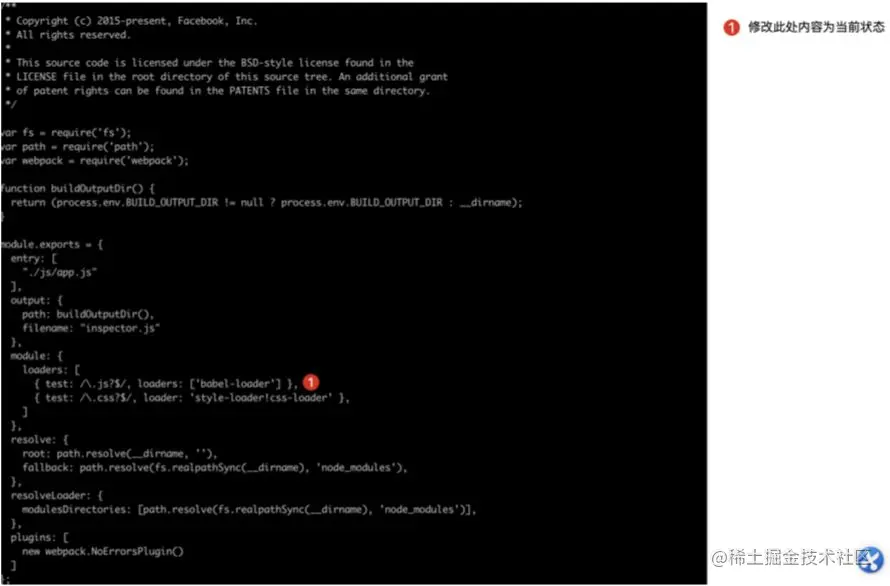Click the process.env.BUILD_OUTPUT_DIR return line
The width and height of the screenshot is (890, 586).
[266, 203]
